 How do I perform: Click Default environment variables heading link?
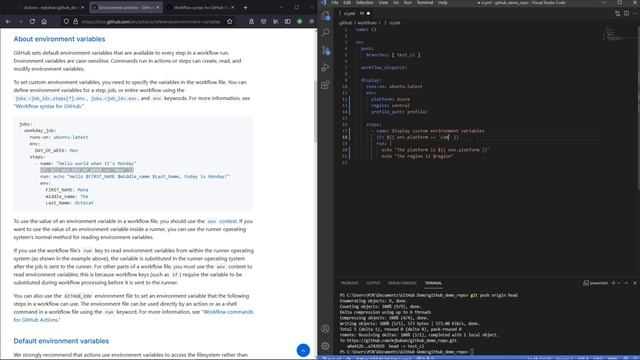tap(61, 341)
